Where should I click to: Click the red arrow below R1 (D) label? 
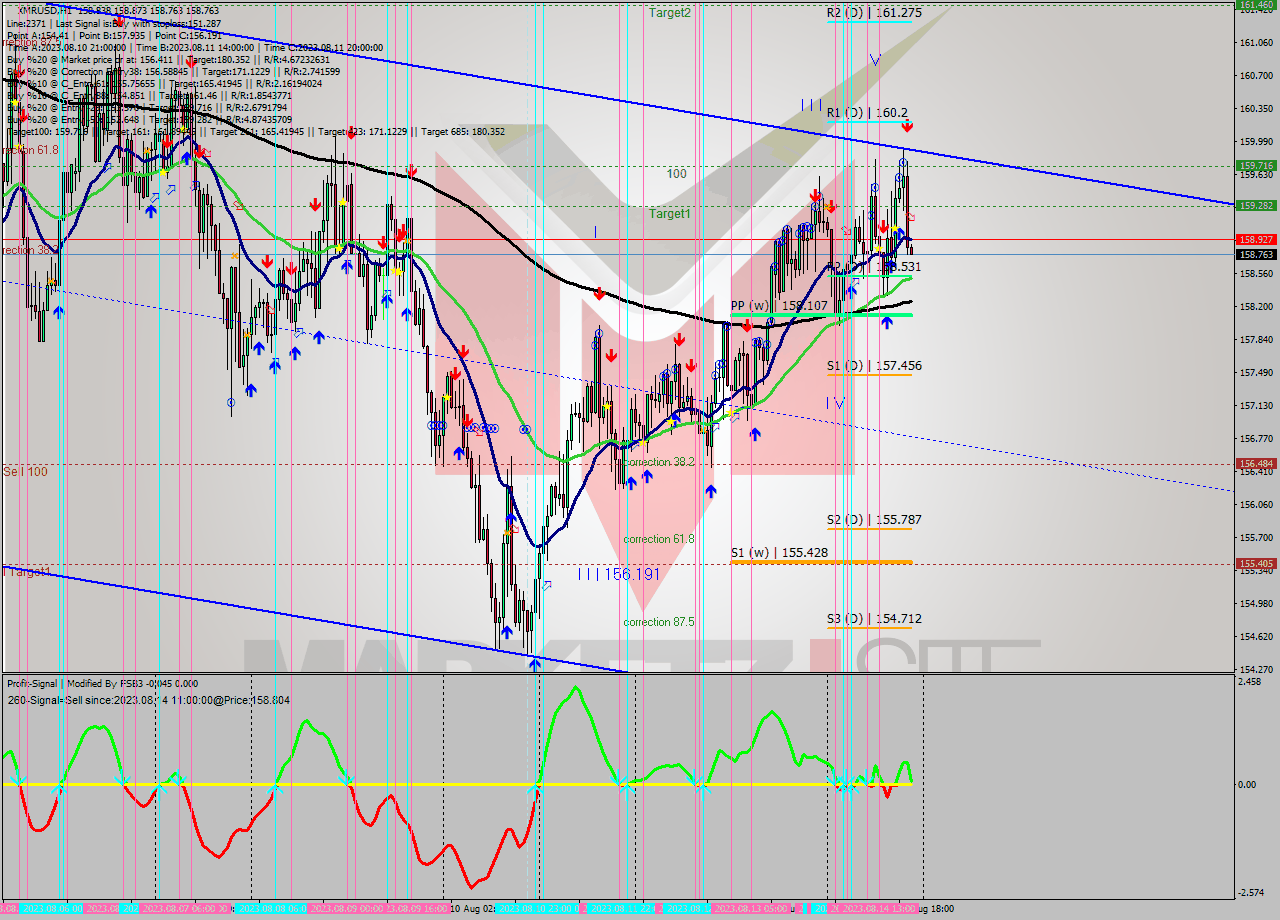tap(906, 127)
